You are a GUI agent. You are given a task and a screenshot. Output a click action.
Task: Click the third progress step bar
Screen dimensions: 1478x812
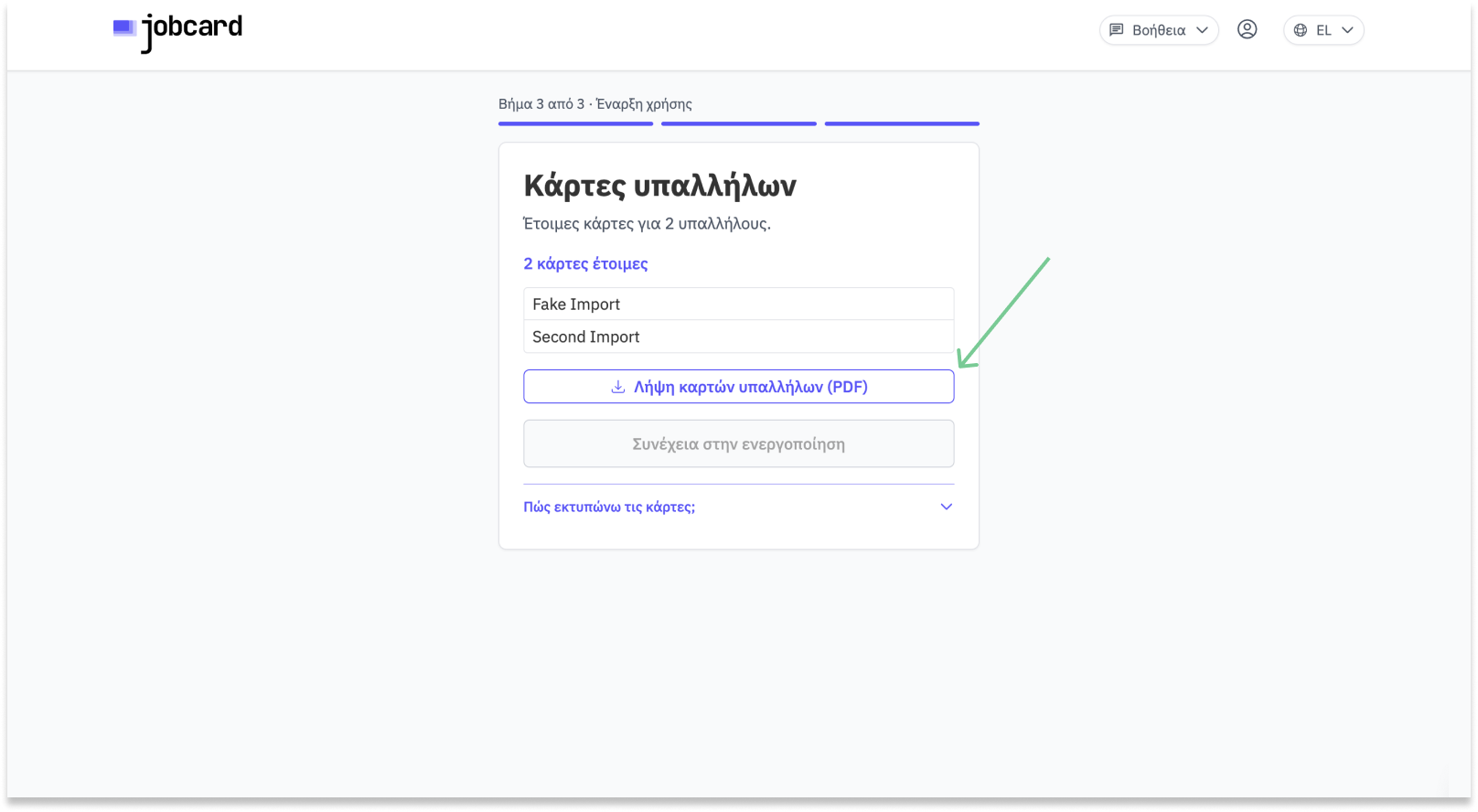tap(902, 123)
